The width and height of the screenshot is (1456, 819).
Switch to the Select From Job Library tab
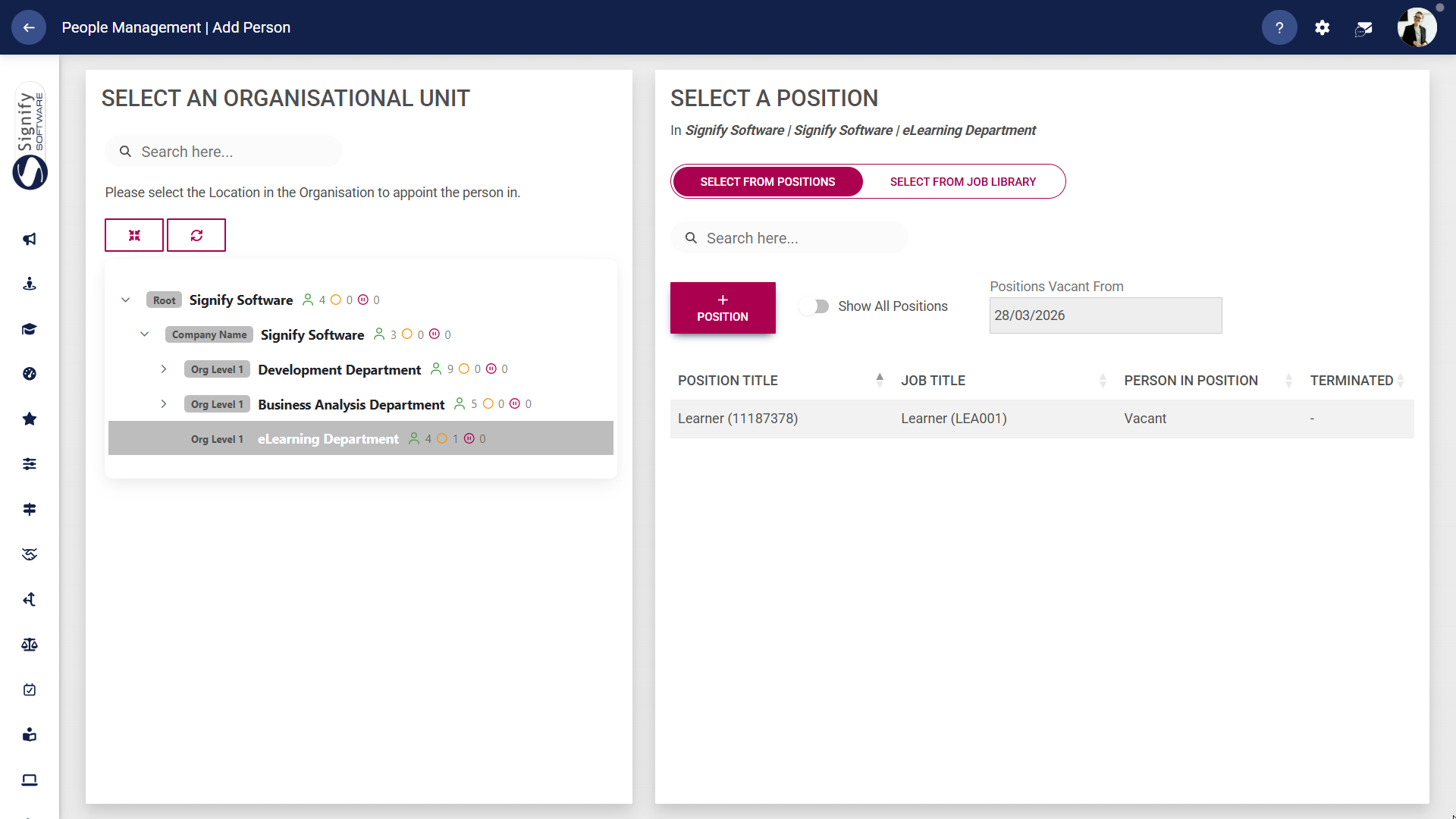coord(963,181)
